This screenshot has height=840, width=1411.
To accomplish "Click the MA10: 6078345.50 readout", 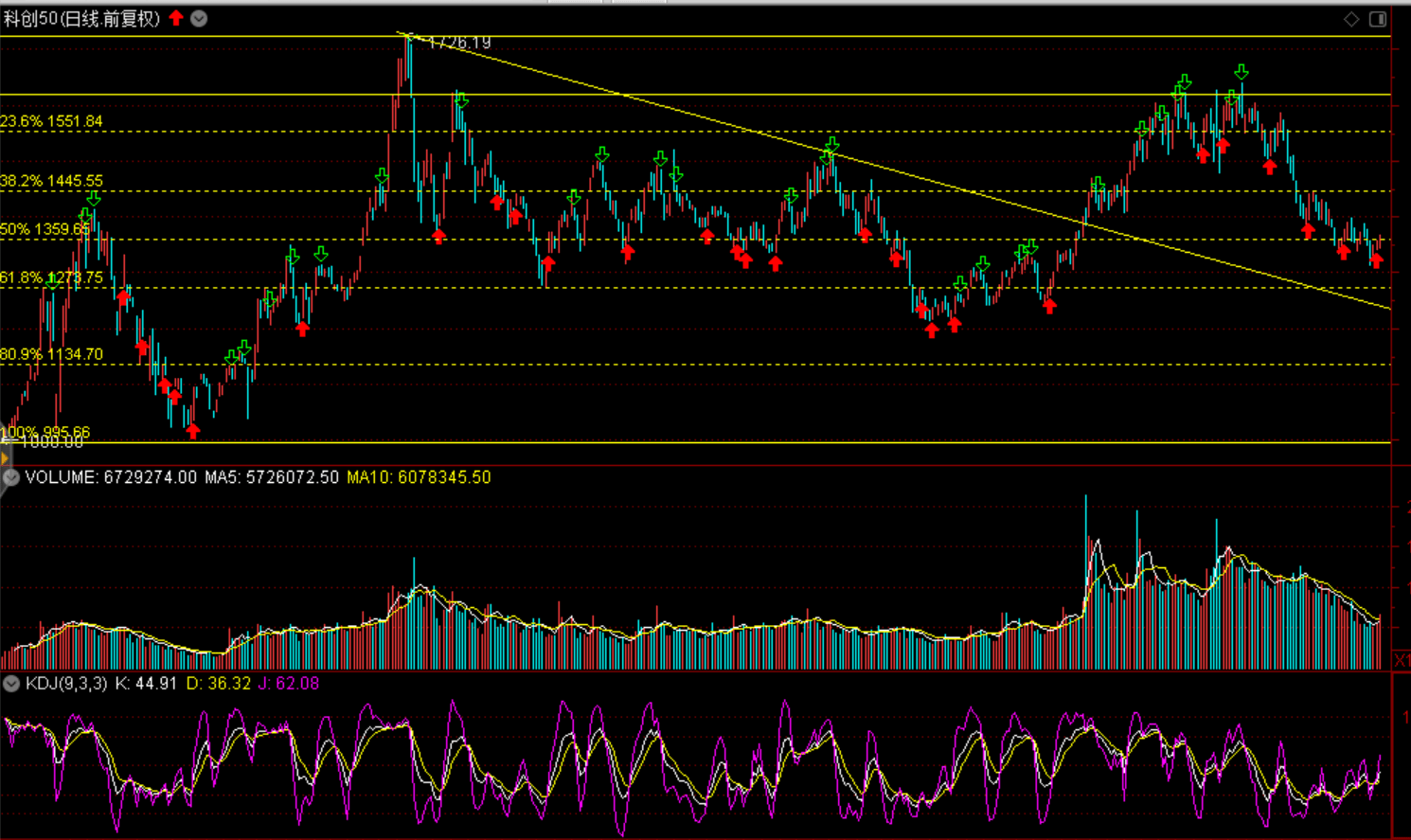I will (419, 477).
